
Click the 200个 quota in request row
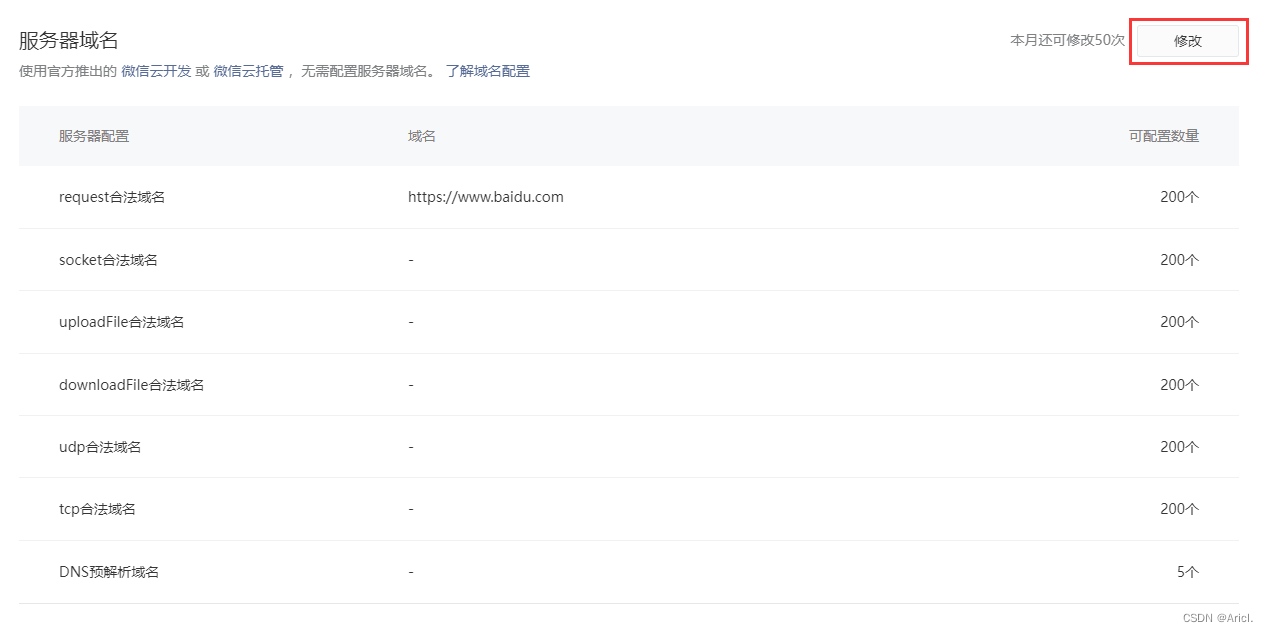(1180, 197)
